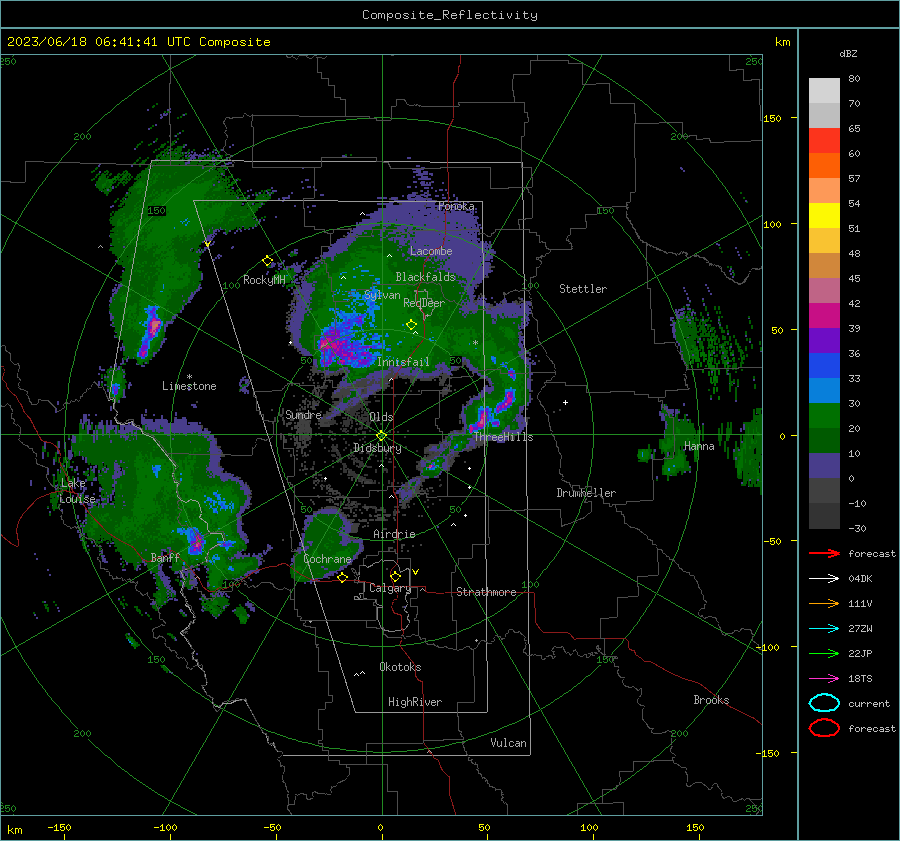The image size is (900, 841).
Task: Click the ThreeHills label
Action: click(x=503, y=437)
